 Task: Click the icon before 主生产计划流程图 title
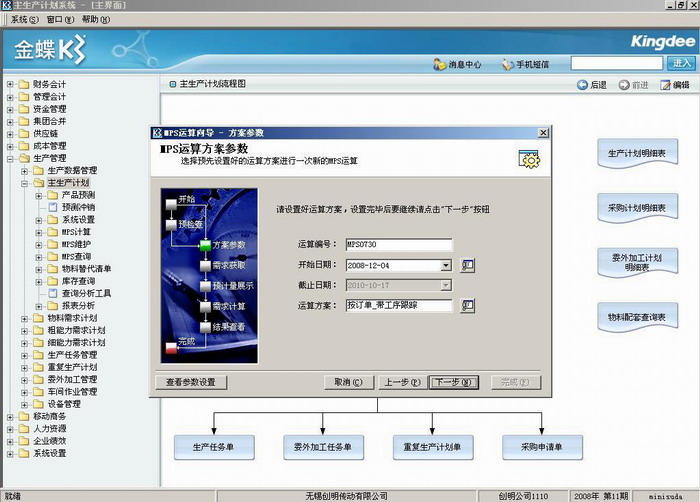(173, 84)
